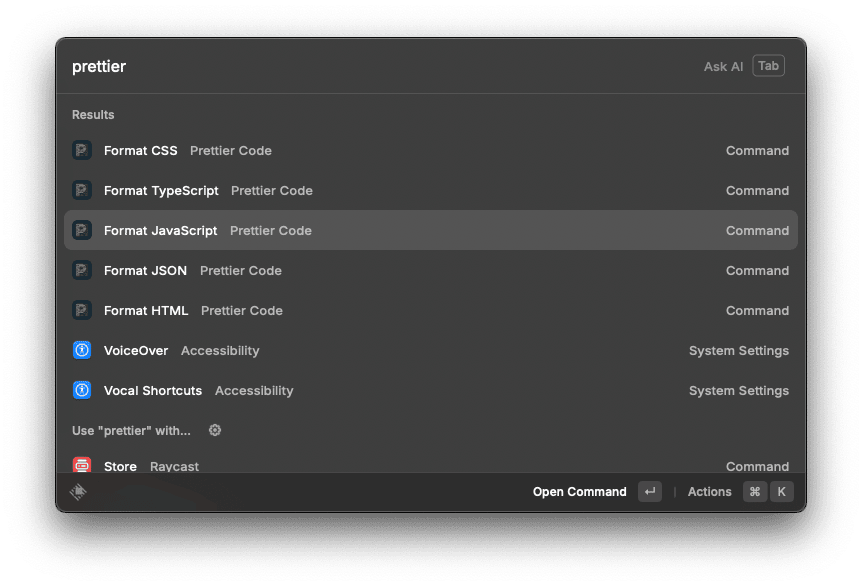Viewport: 862px width, 586px height.
Task: Click the Prettier icon beside Format TypeScript
Action: coord(82,190)
